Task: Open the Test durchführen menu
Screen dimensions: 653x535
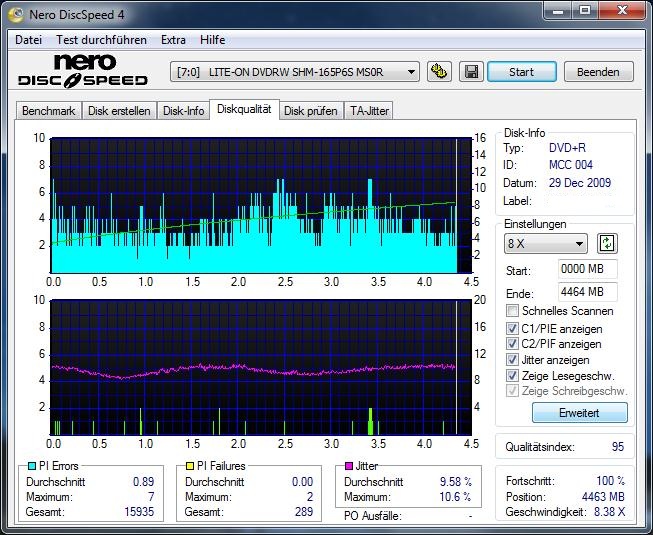Action: [x=101, y=40]
